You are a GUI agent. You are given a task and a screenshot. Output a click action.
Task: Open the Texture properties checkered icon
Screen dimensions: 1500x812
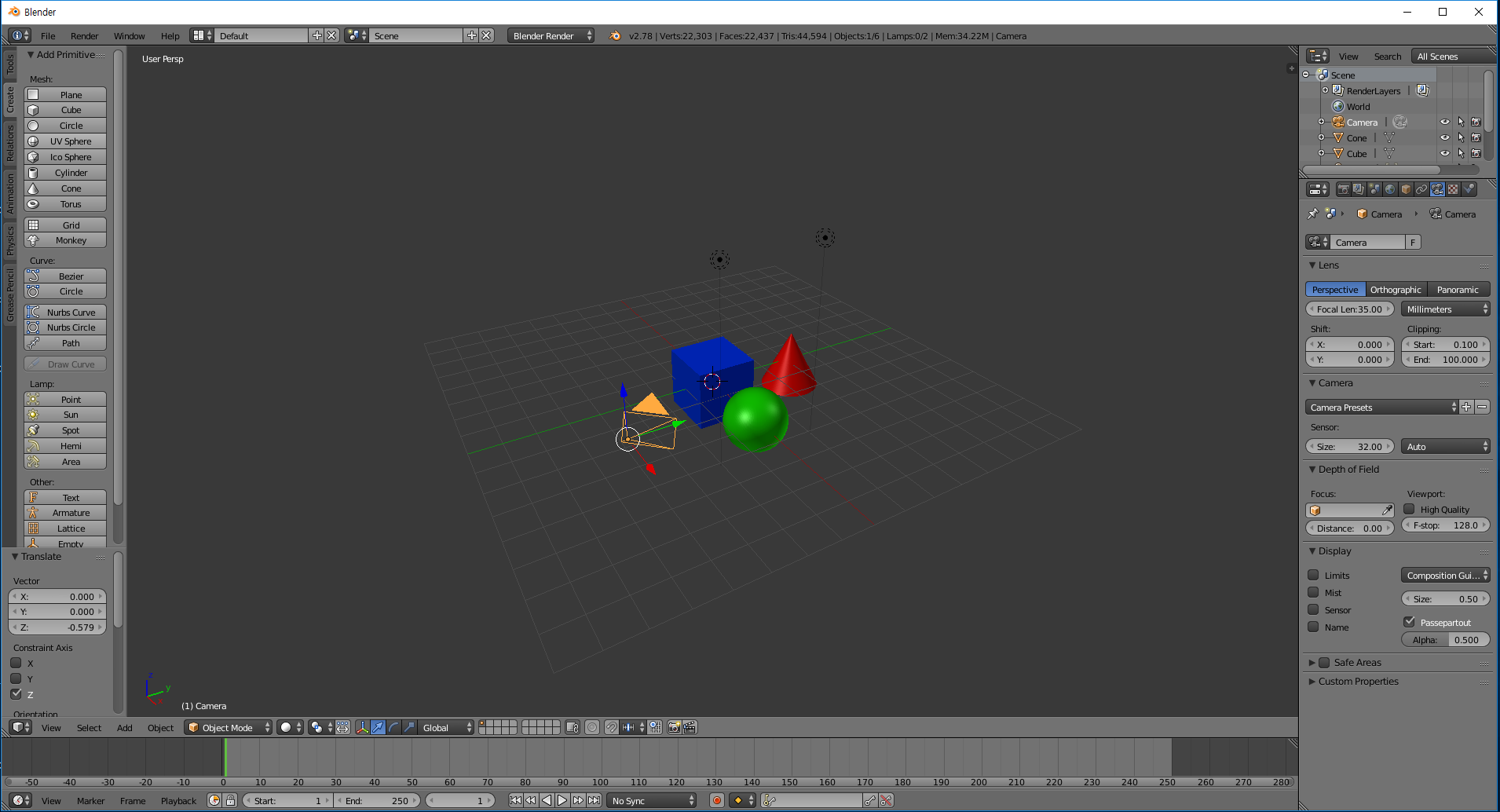[x=1453, y=189]
